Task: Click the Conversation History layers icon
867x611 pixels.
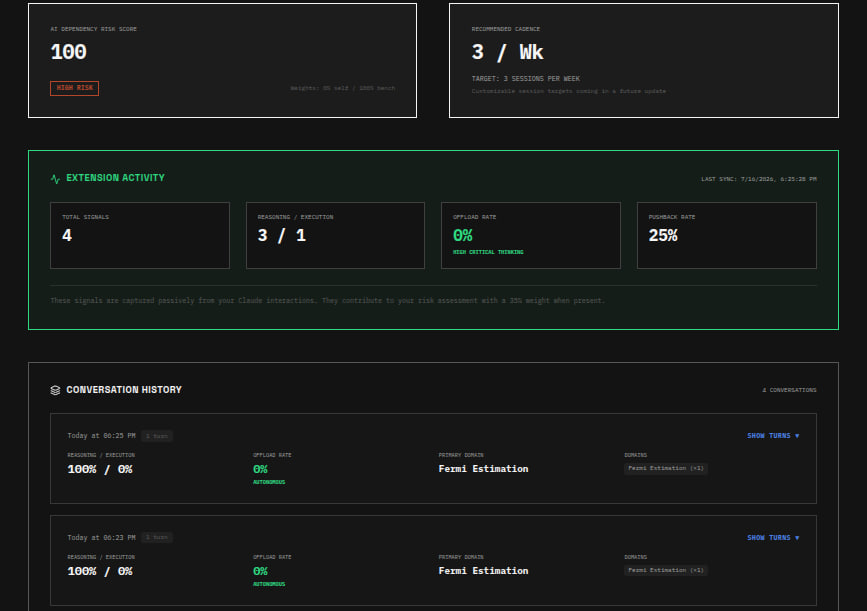Action: (x=55, y=390)
